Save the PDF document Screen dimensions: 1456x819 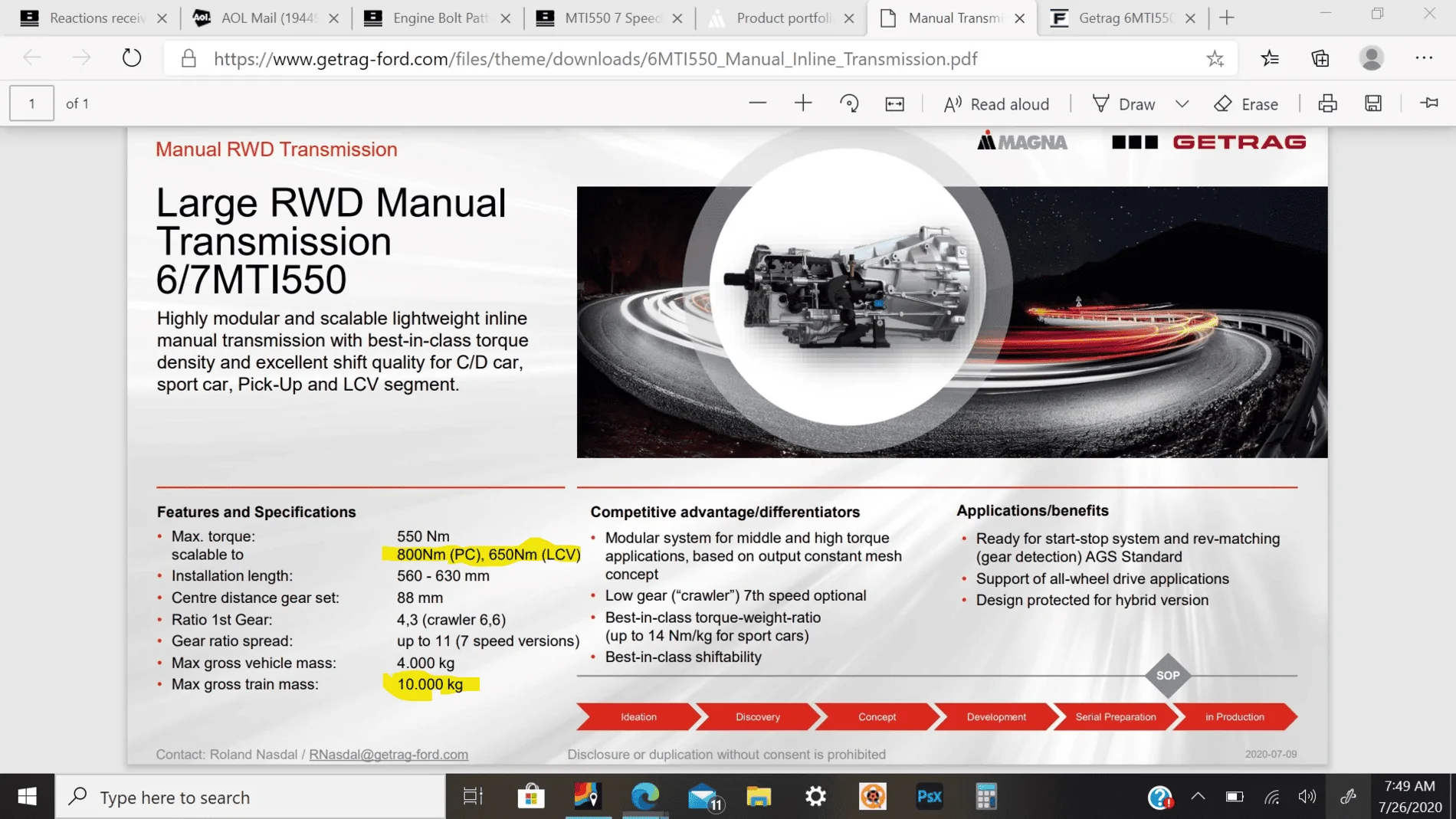(1373, 103)
